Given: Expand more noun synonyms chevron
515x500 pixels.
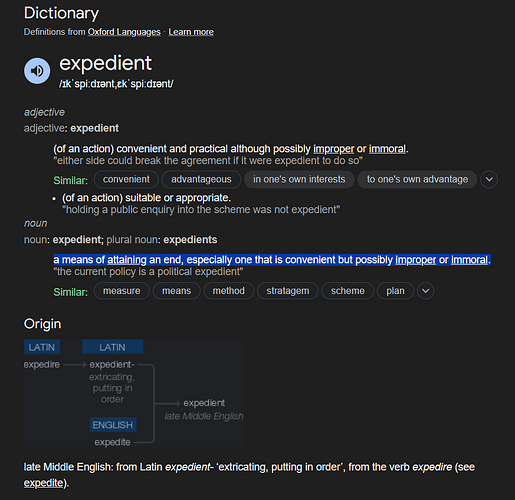Looking at the screenshot, I should [x=426, y=291].
